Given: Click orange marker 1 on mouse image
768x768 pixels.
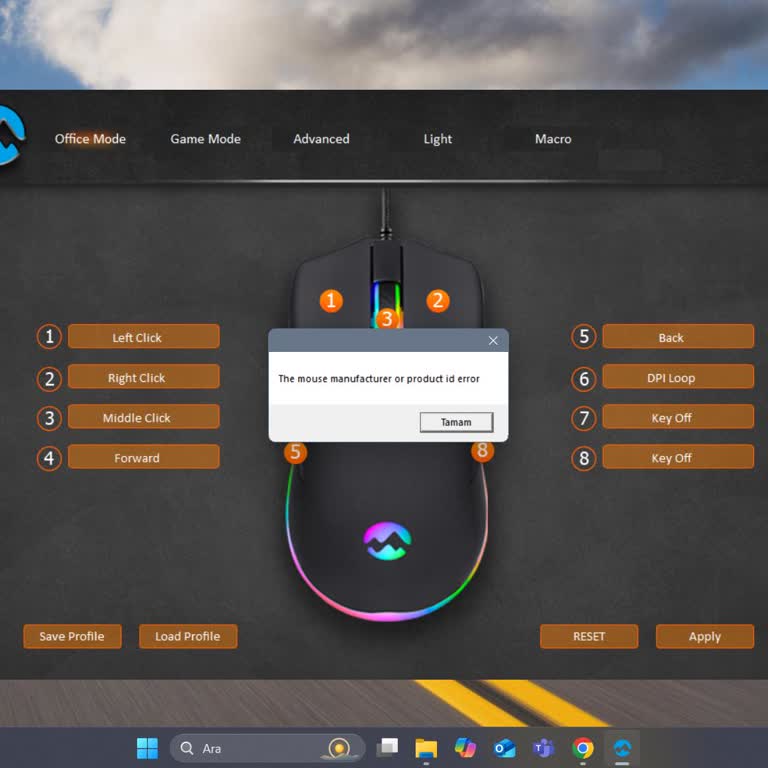Looking at the screenshot, I should tap(331, 300).
